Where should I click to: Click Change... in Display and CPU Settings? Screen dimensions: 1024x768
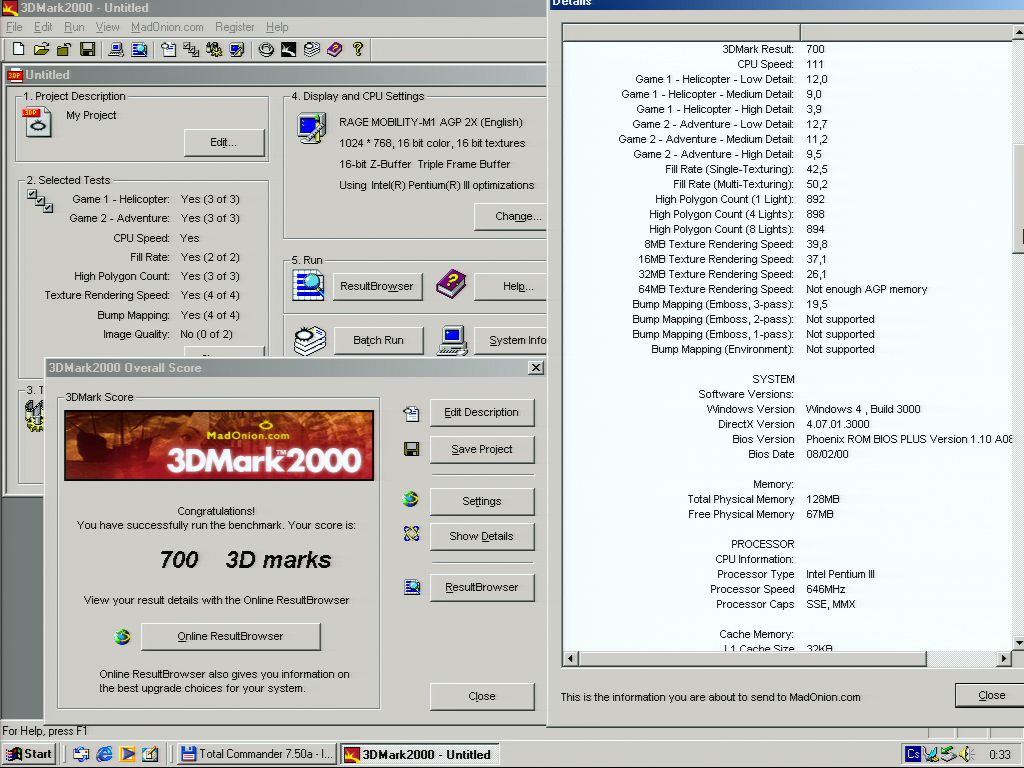pyautogui.click(x=511, y=216)
